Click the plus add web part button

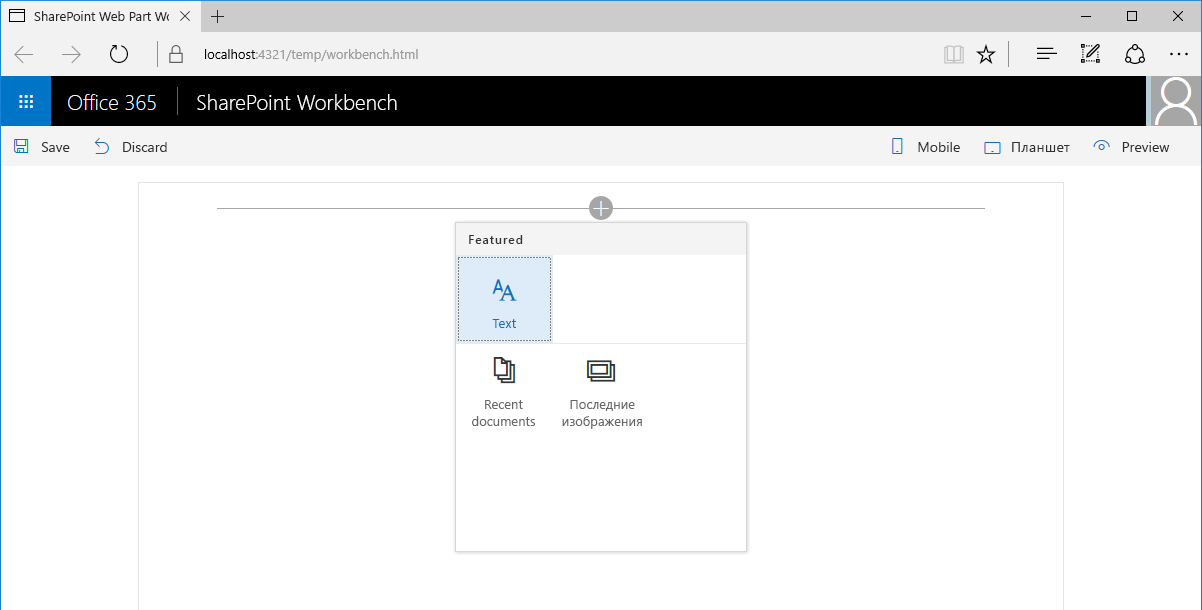tap(600, 208)
